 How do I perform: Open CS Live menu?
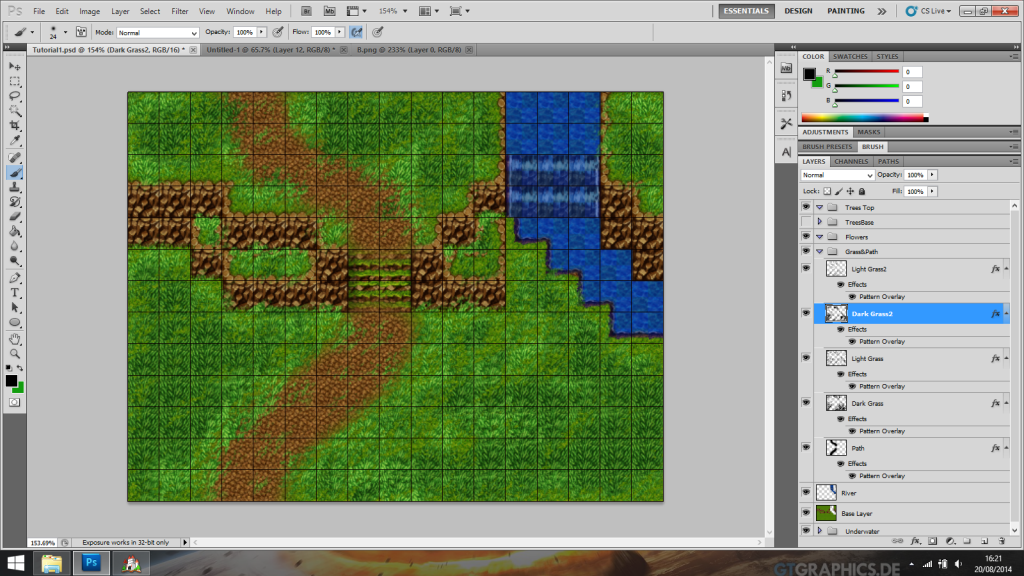[x=929, y=11]
